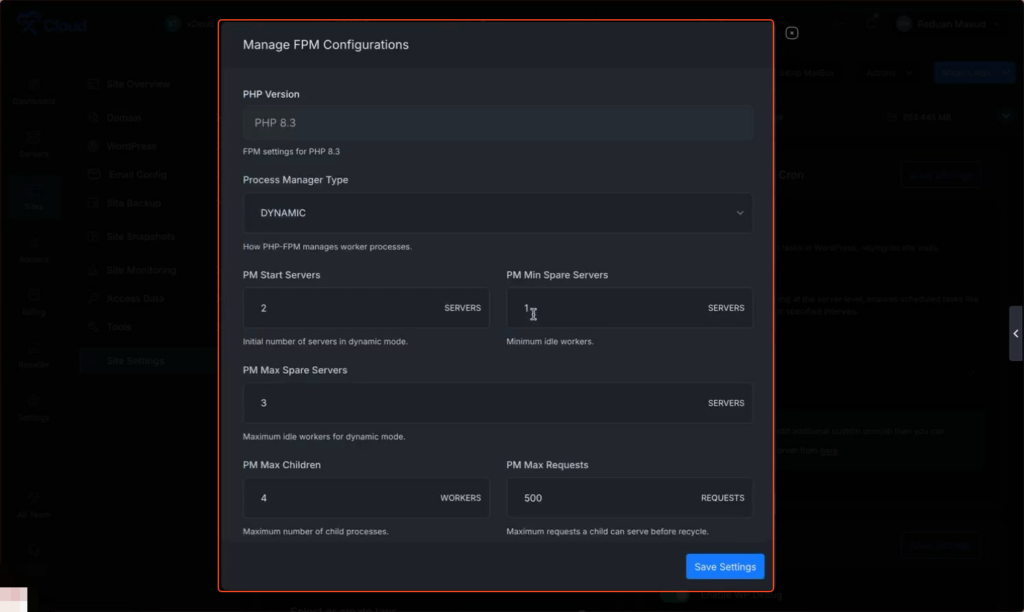Open the Email Config envelope item
The width and height of the screenshot is (1024, 612).
point(137,174)
